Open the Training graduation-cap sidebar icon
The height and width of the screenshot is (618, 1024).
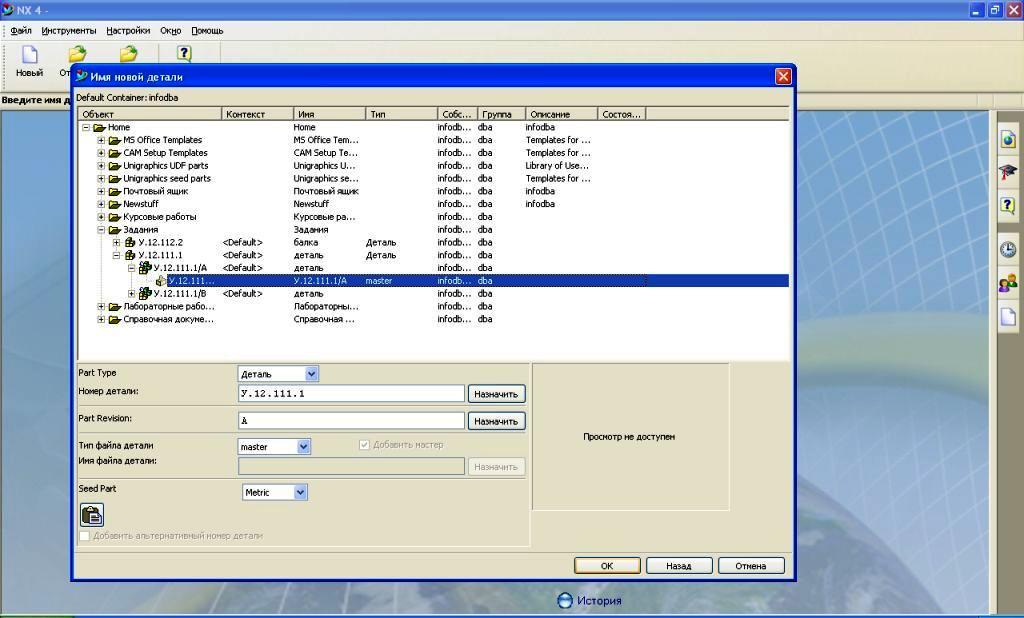point(1008,172)
